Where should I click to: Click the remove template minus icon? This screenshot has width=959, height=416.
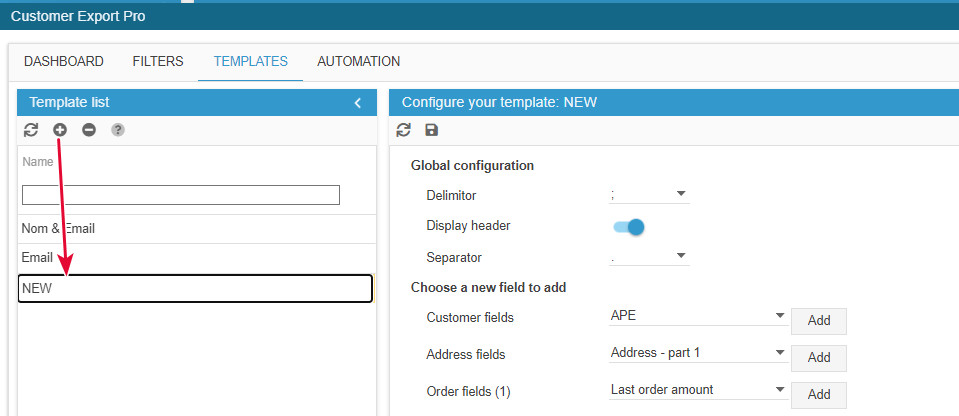[89, 130]
